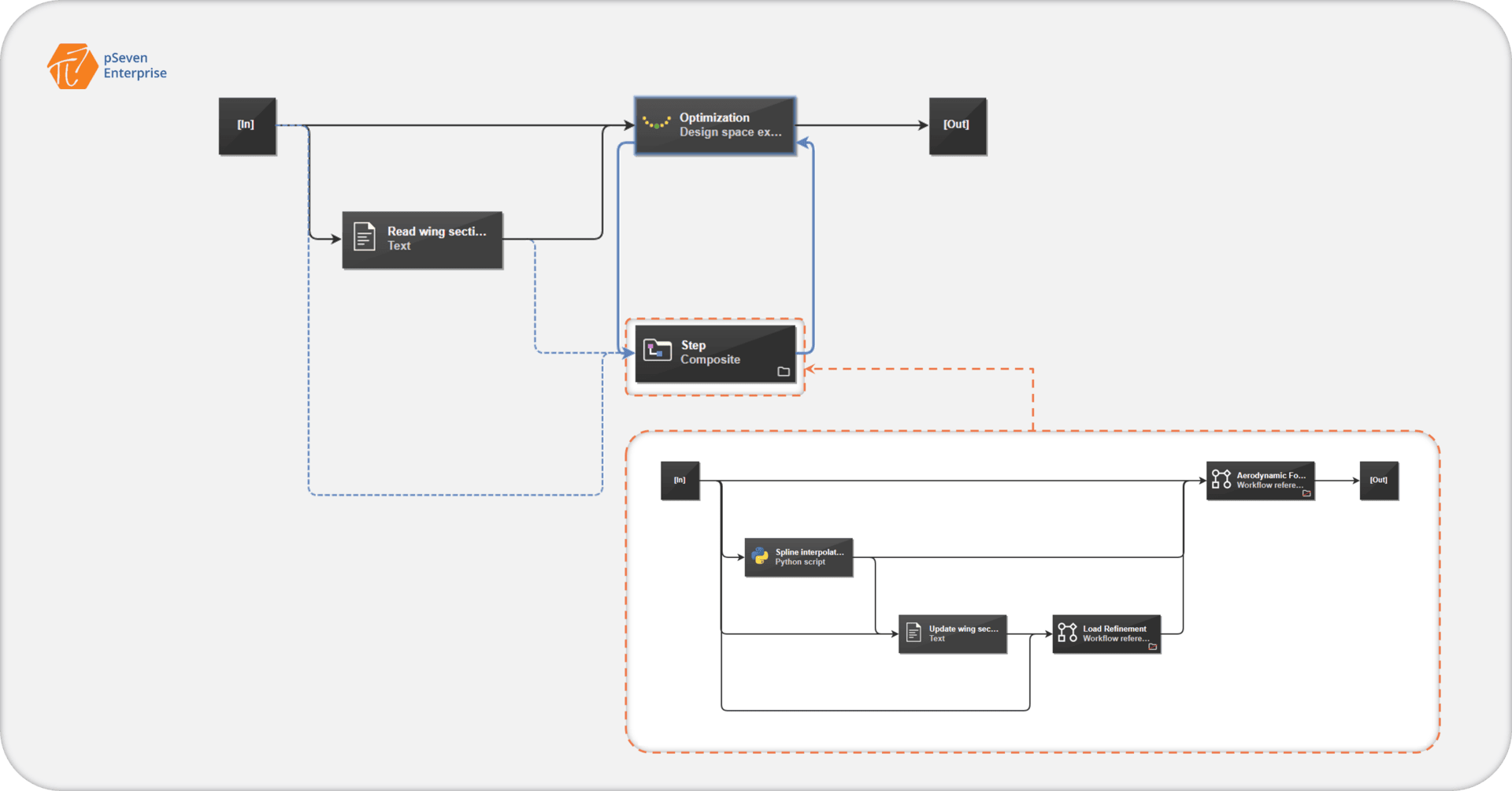
Task: Open Aerodynamic Fo... block's small folder icon
Action: [x=1306, y=493]
